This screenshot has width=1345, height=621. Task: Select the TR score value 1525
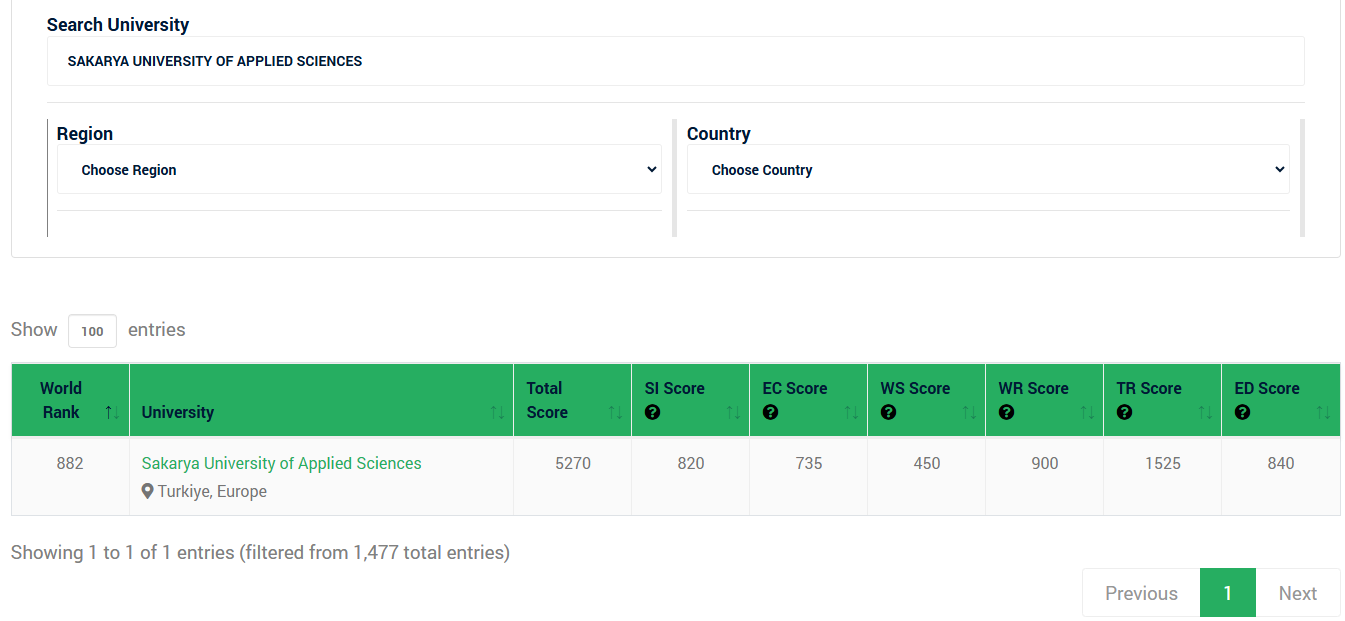click(x=1163, y=463)
